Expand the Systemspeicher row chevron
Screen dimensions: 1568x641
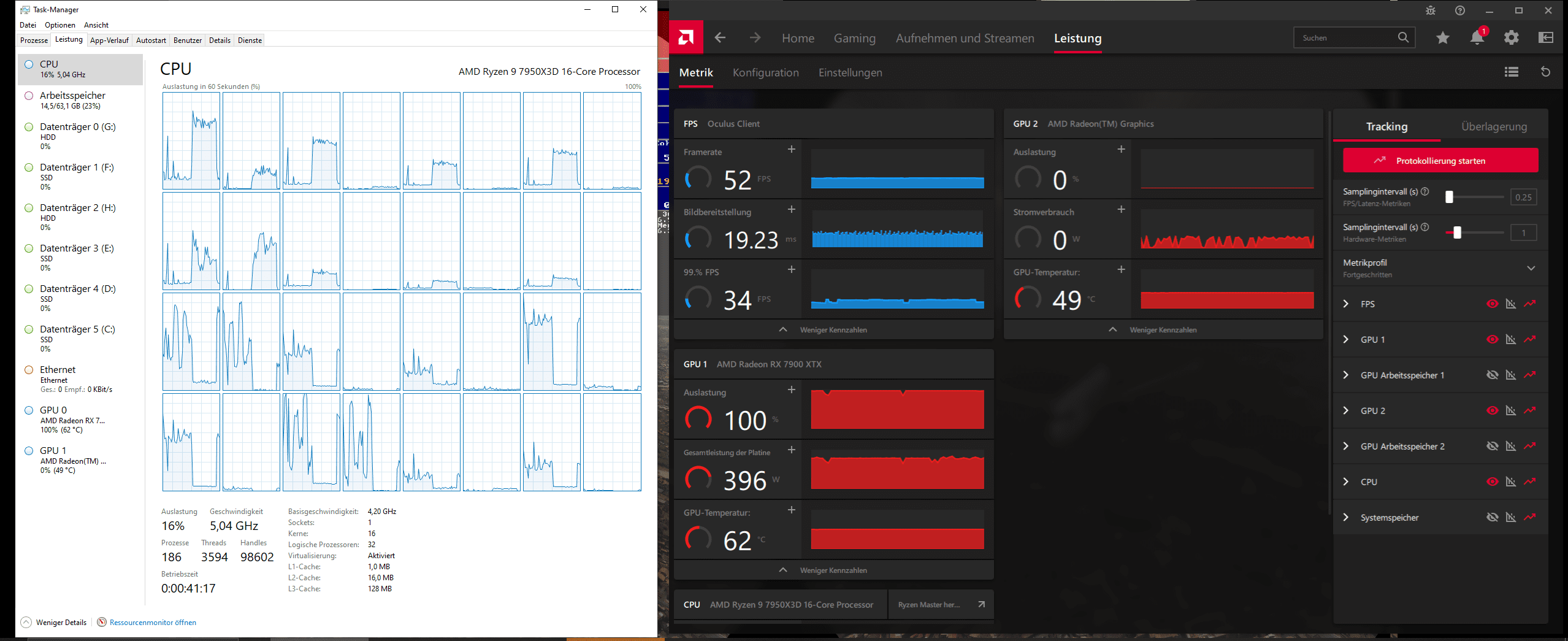(1346, 517)
